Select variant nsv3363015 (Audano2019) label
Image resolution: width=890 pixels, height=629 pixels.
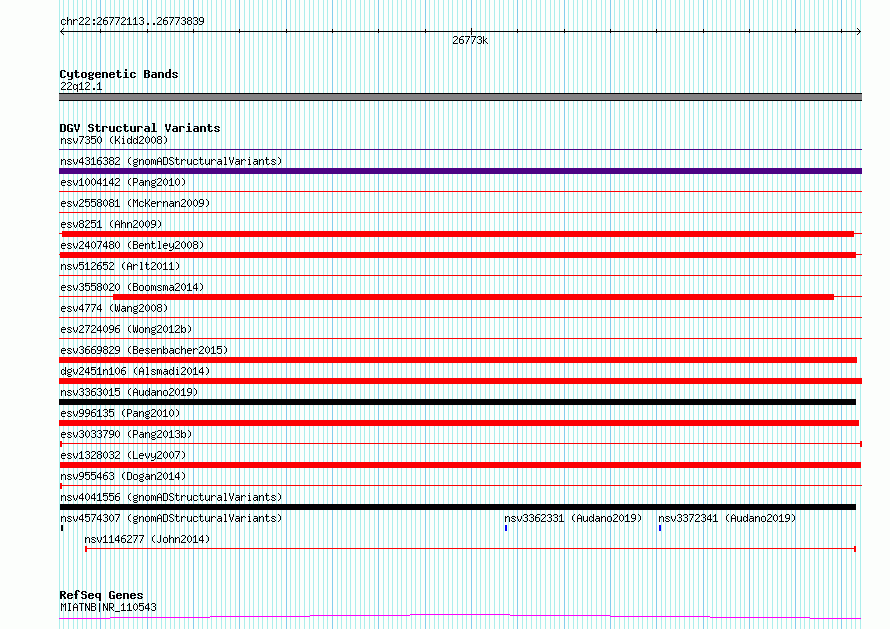[129, 392]
